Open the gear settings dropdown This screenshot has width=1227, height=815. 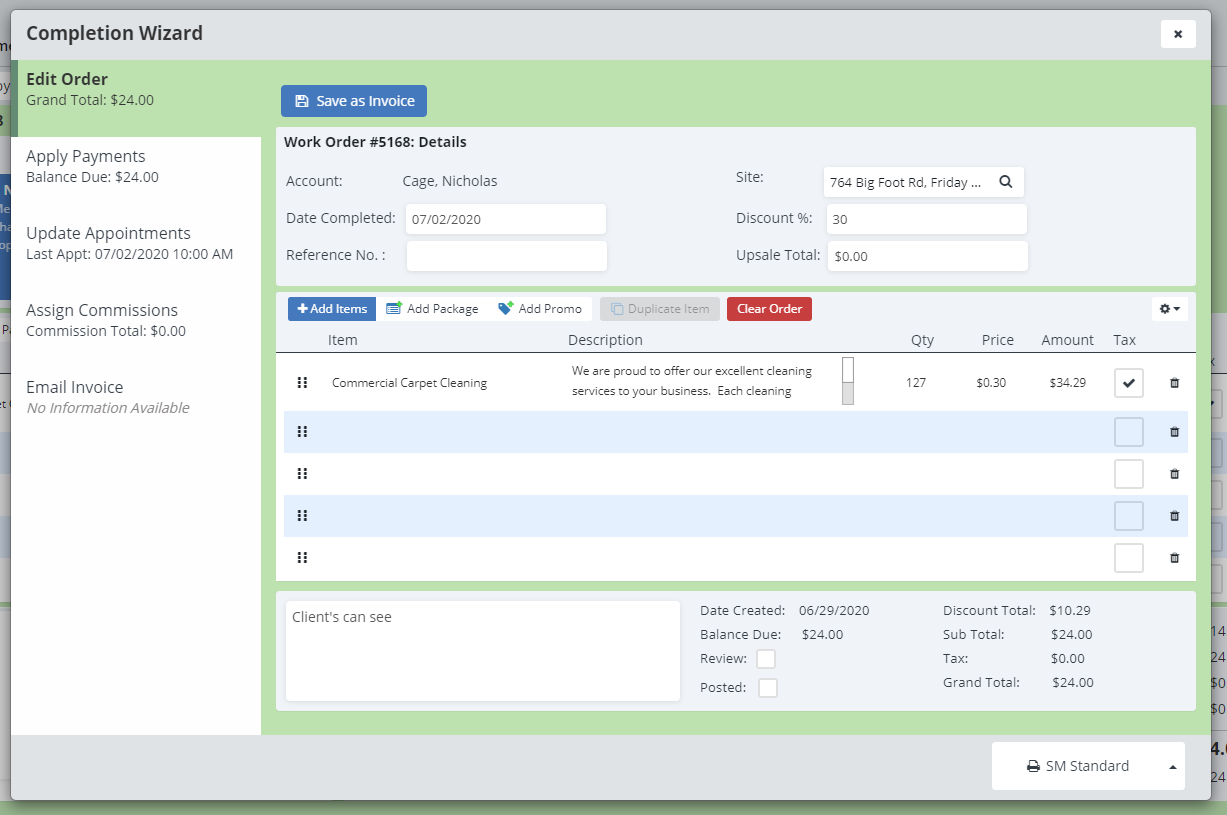1169,309
